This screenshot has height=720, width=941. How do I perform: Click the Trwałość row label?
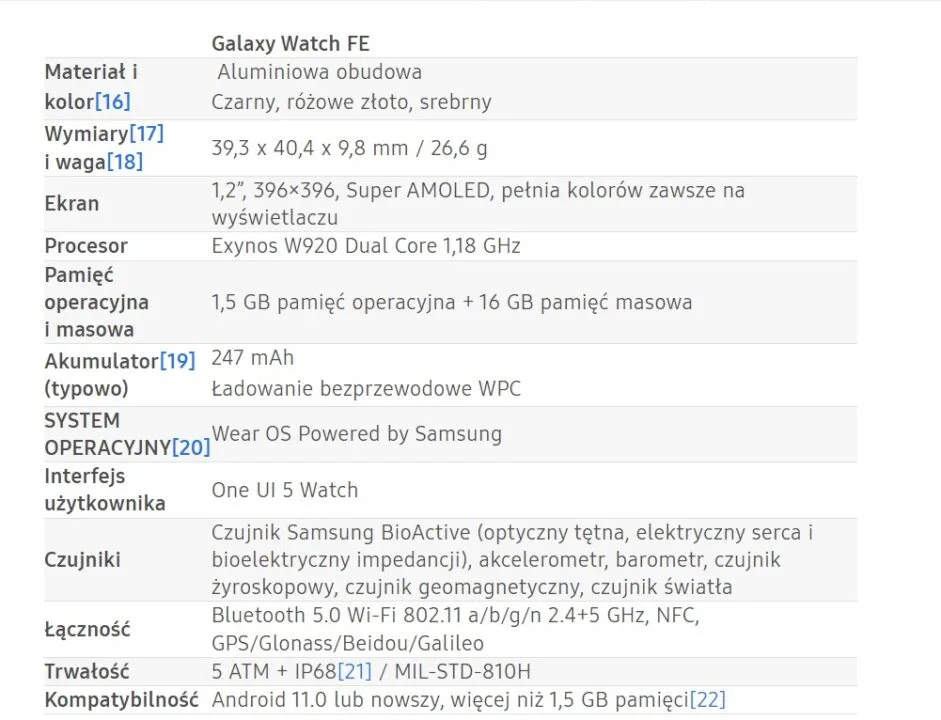coord(87,670)
